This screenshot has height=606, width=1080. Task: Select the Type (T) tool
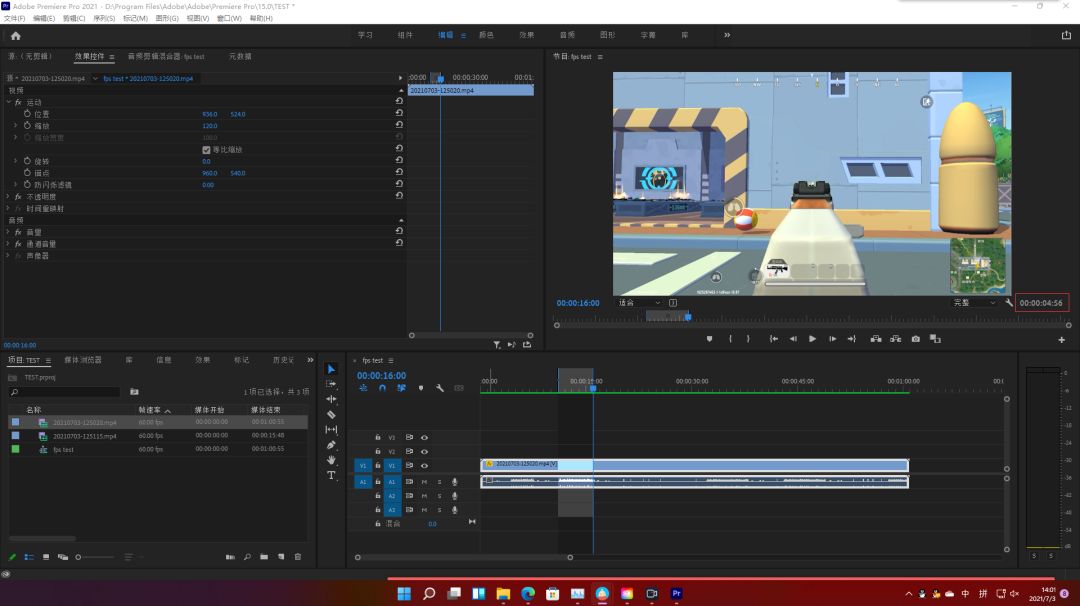(x=332, y=476)
